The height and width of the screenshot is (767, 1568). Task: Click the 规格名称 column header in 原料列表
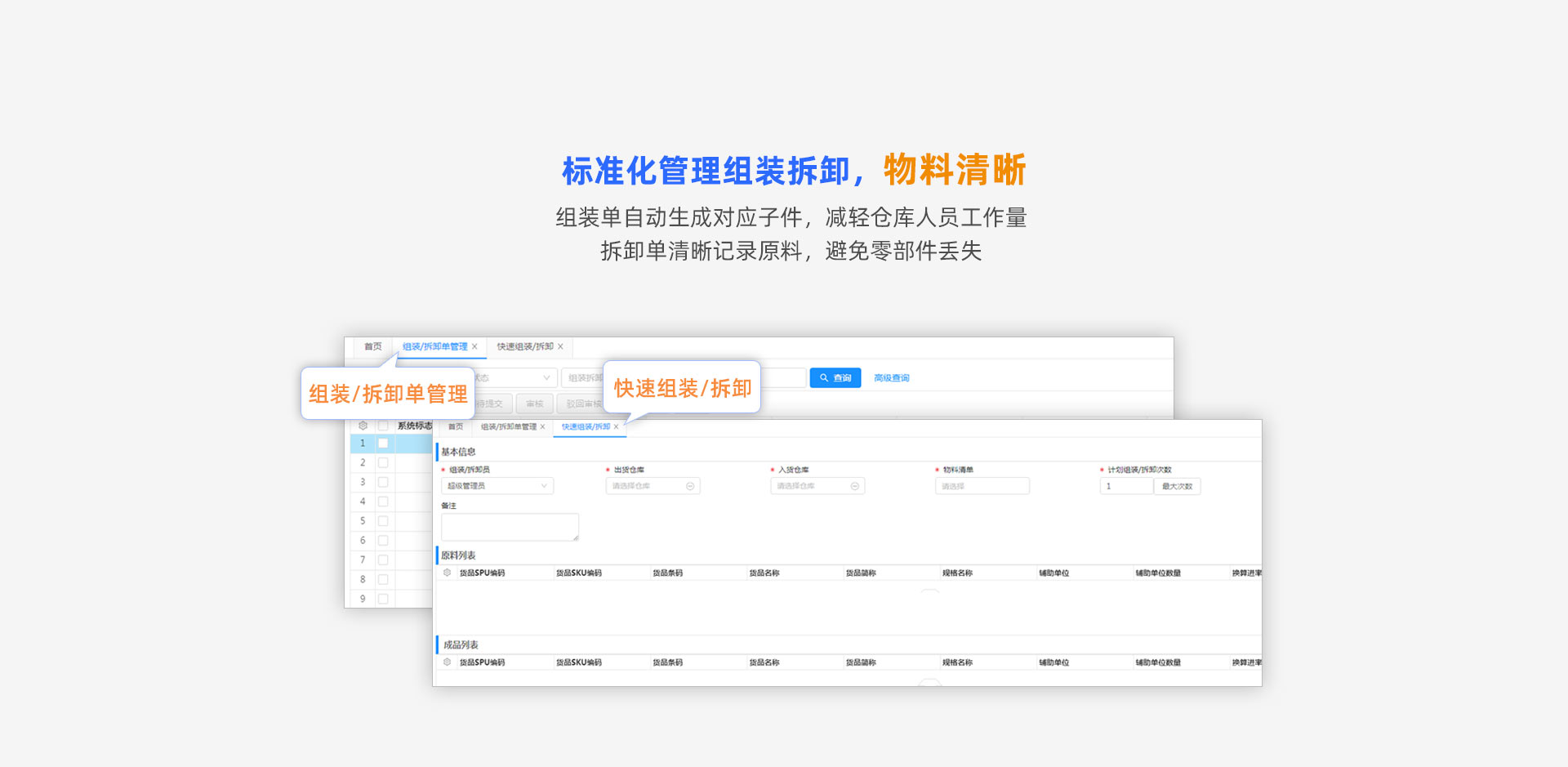(x=957, y=573)
